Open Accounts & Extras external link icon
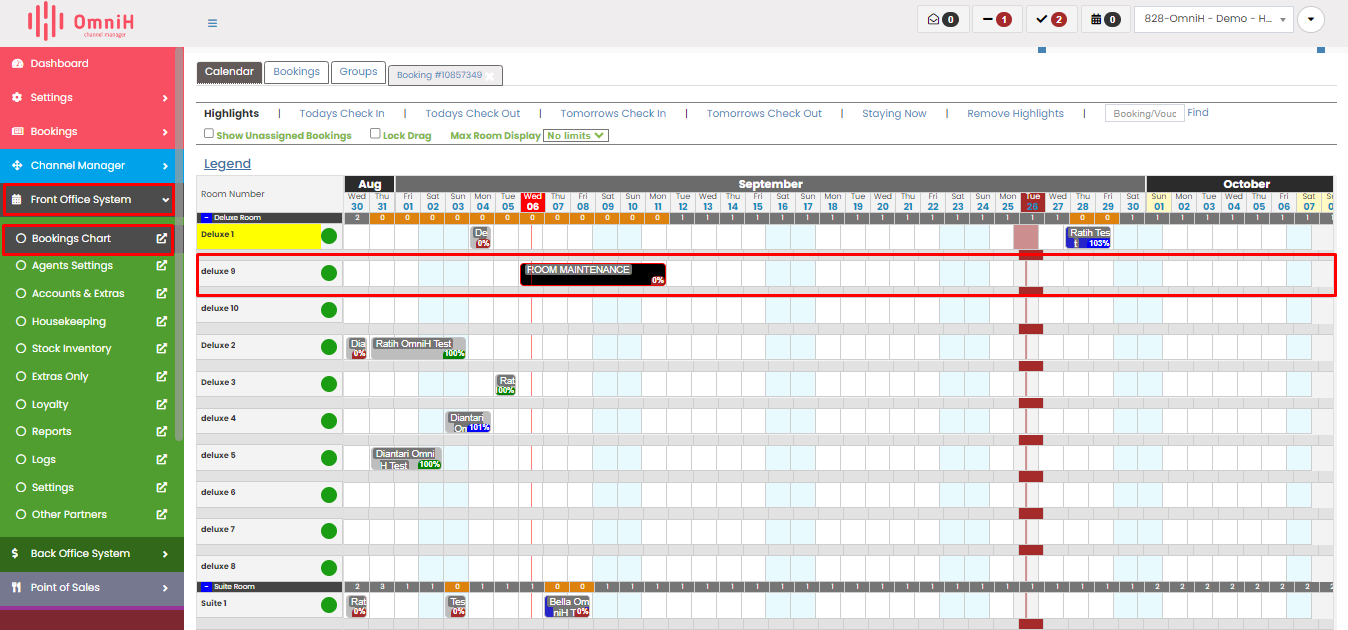Image resolution: width=1348 pixels, height=630 pixels. coord(162,294)
